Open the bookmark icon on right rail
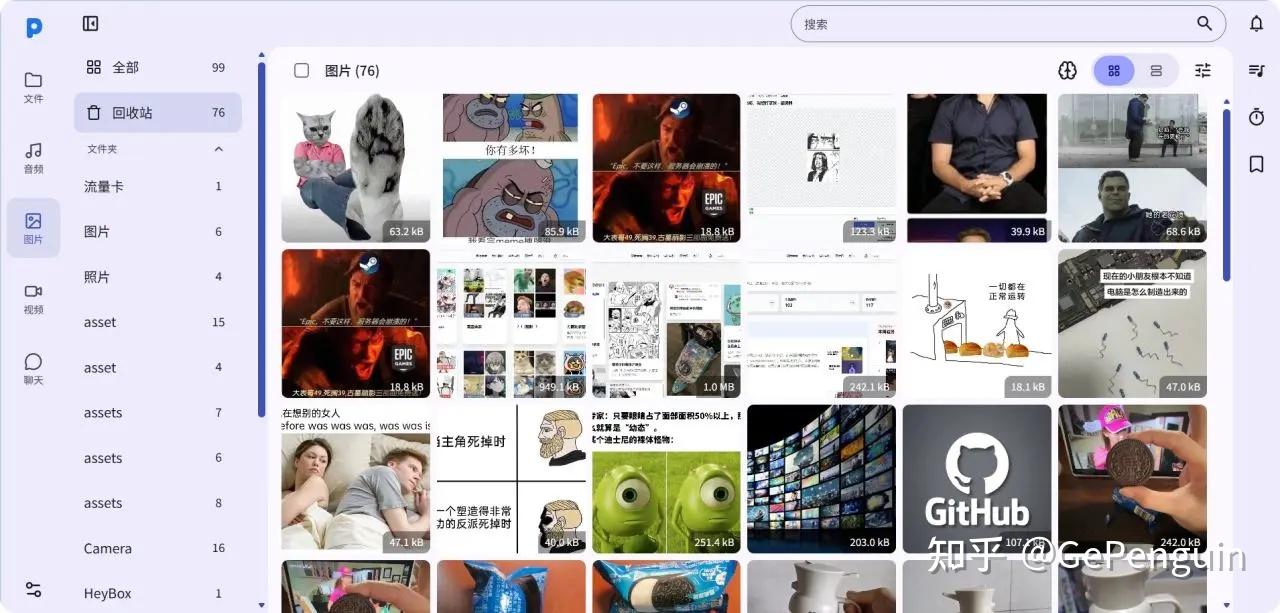The image size is (1280, 613). [1257, 164]
